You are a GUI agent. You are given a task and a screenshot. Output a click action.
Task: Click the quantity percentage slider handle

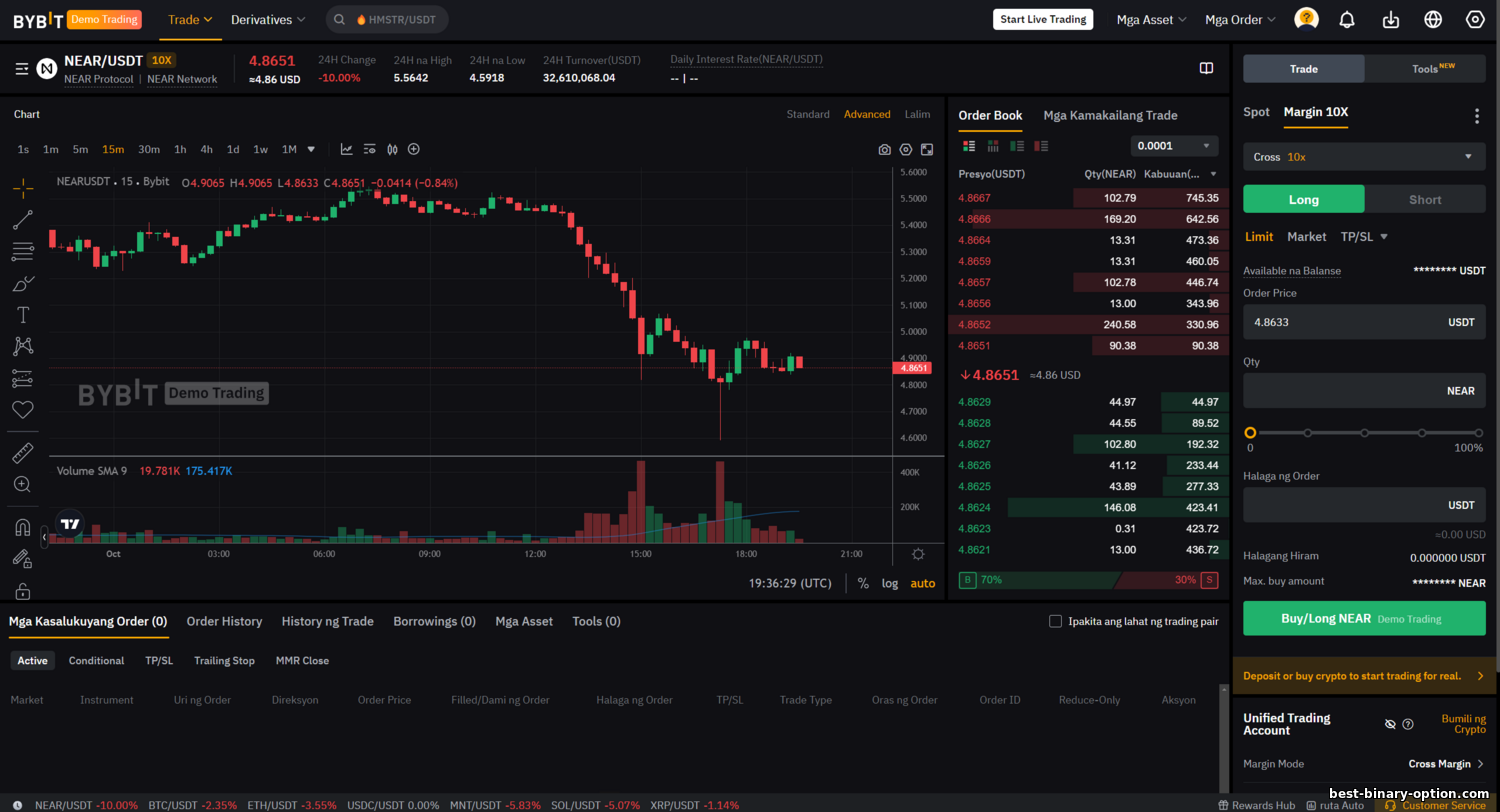(x=1250, y=433)
